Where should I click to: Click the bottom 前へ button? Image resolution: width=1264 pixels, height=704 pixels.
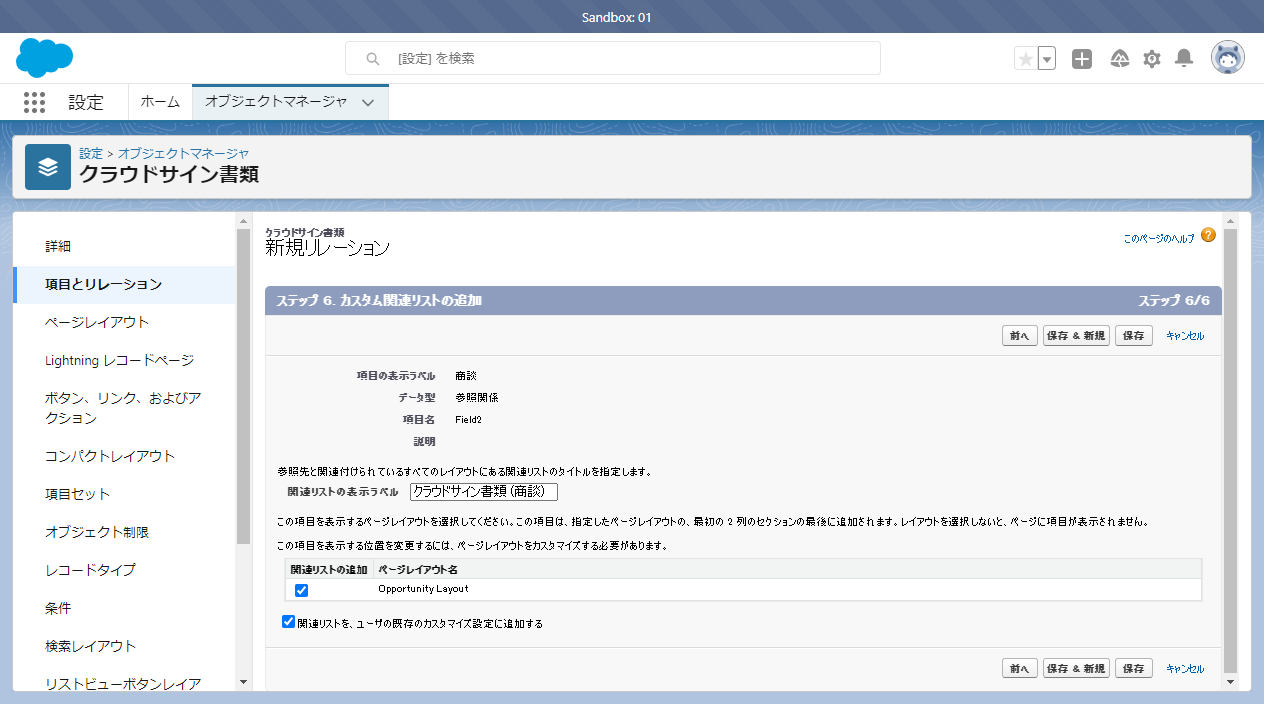pos(1020,668)
